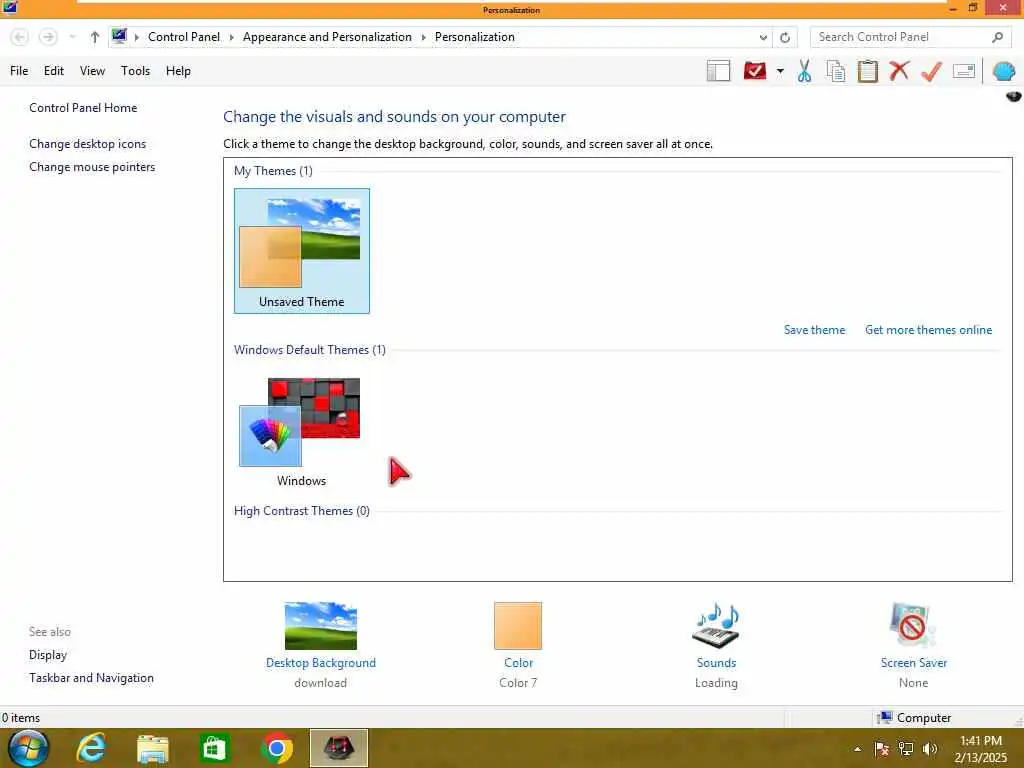1024x768 pixels.
Task: Open Desktop Background settings
Action: (x=321, y=626)
